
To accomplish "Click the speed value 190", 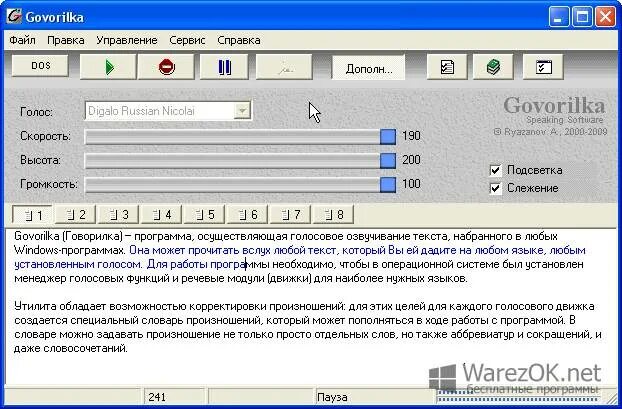I will 411,136.
